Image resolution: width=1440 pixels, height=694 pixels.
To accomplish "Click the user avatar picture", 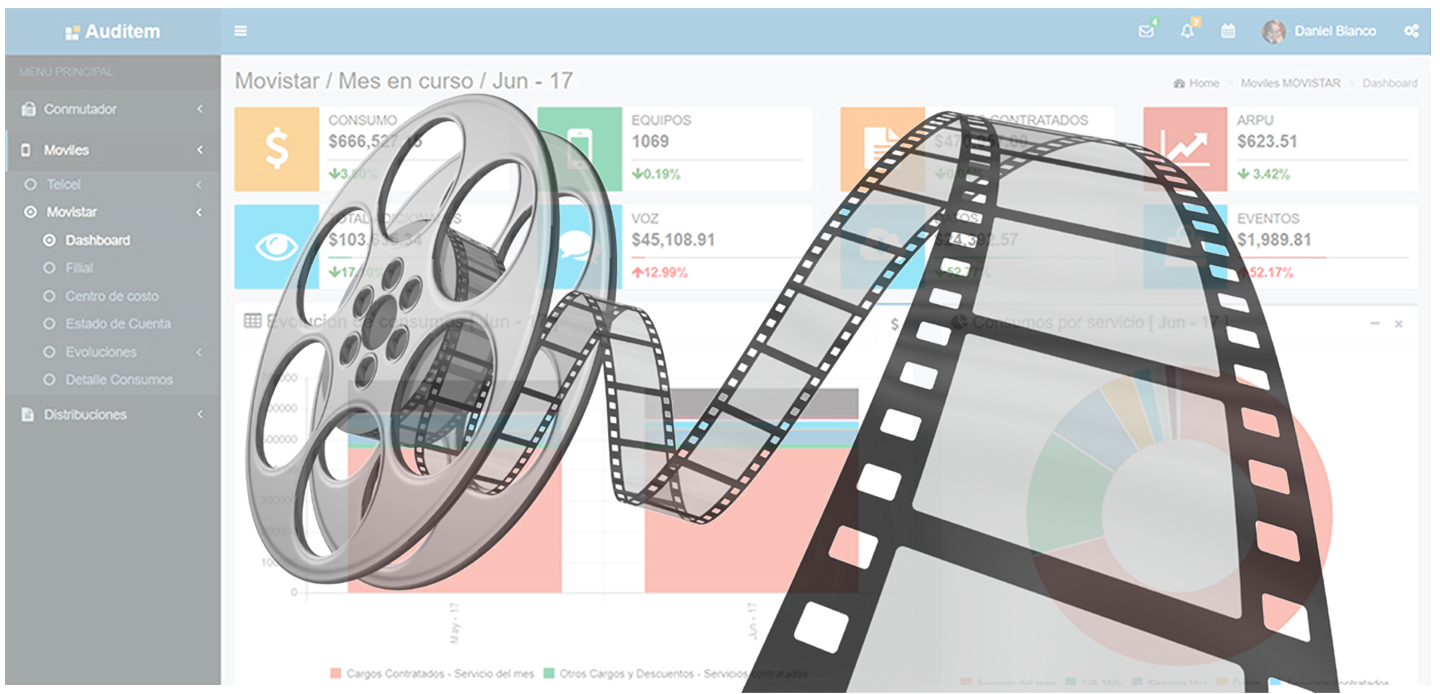I will click(1273, 31).
